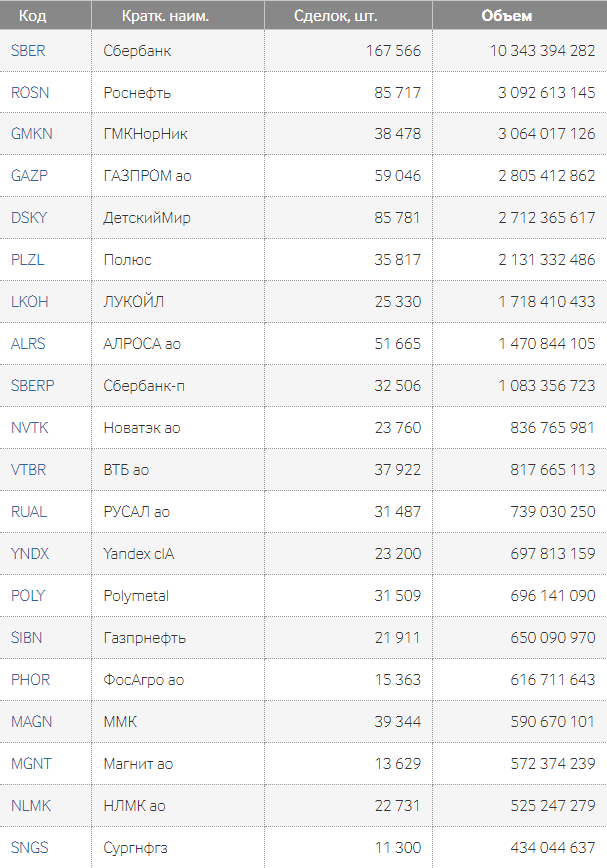
Task: Select the YNDX ticker link
Action: (x=30, y=554)
